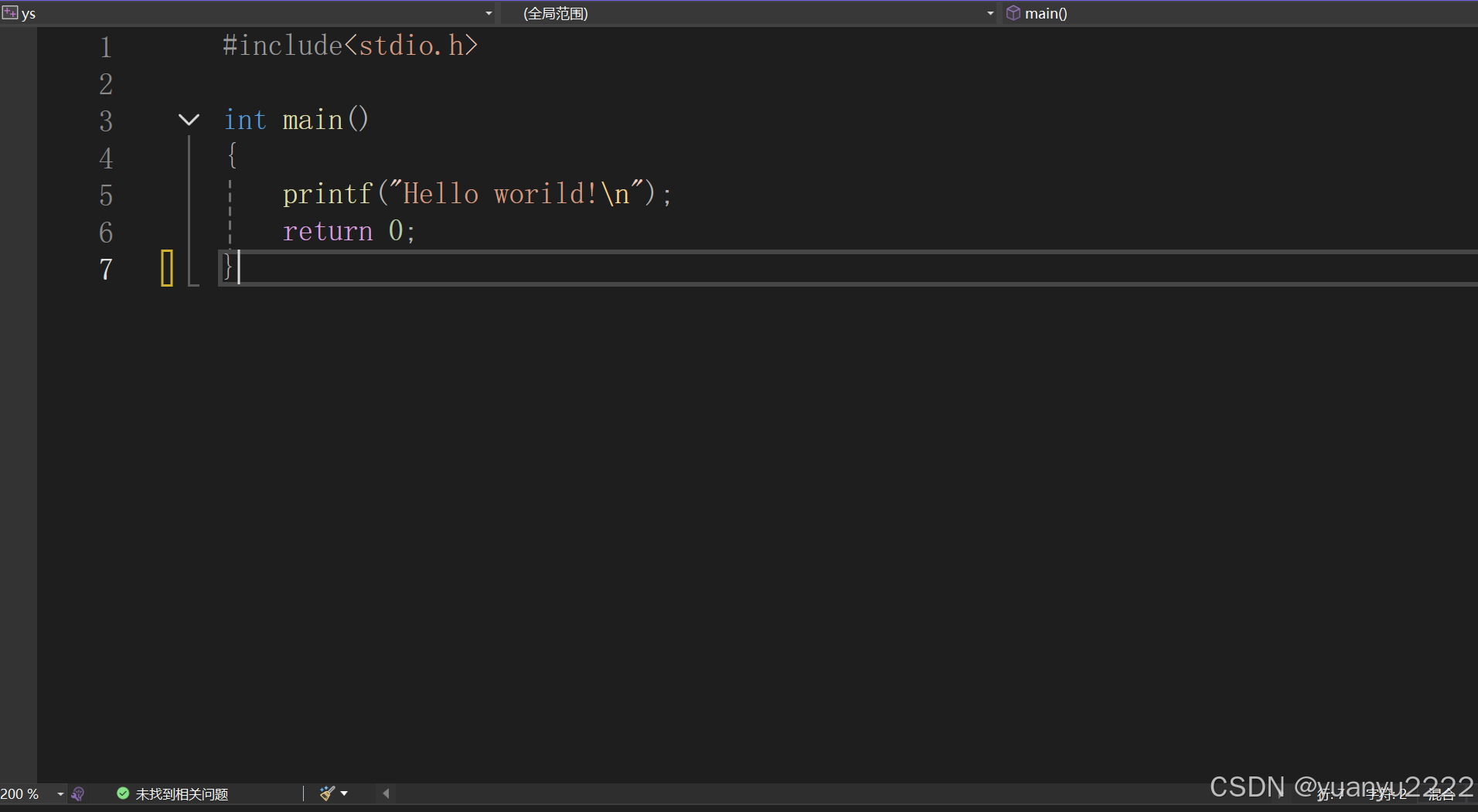Click the green checkmark health indicator
Viewport: 1478px width, 812px height.
click(122, 793)
